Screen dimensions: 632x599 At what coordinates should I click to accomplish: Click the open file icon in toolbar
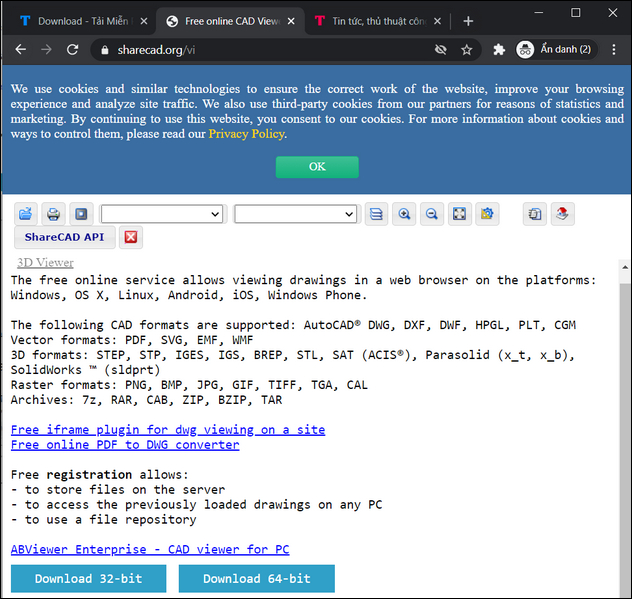point(26,214)
